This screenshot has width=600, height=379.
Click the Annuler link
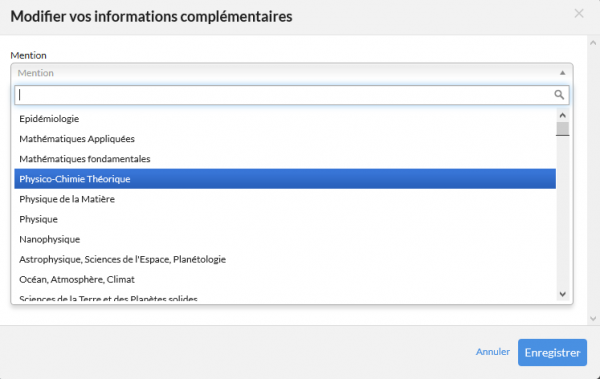[492, 351]
